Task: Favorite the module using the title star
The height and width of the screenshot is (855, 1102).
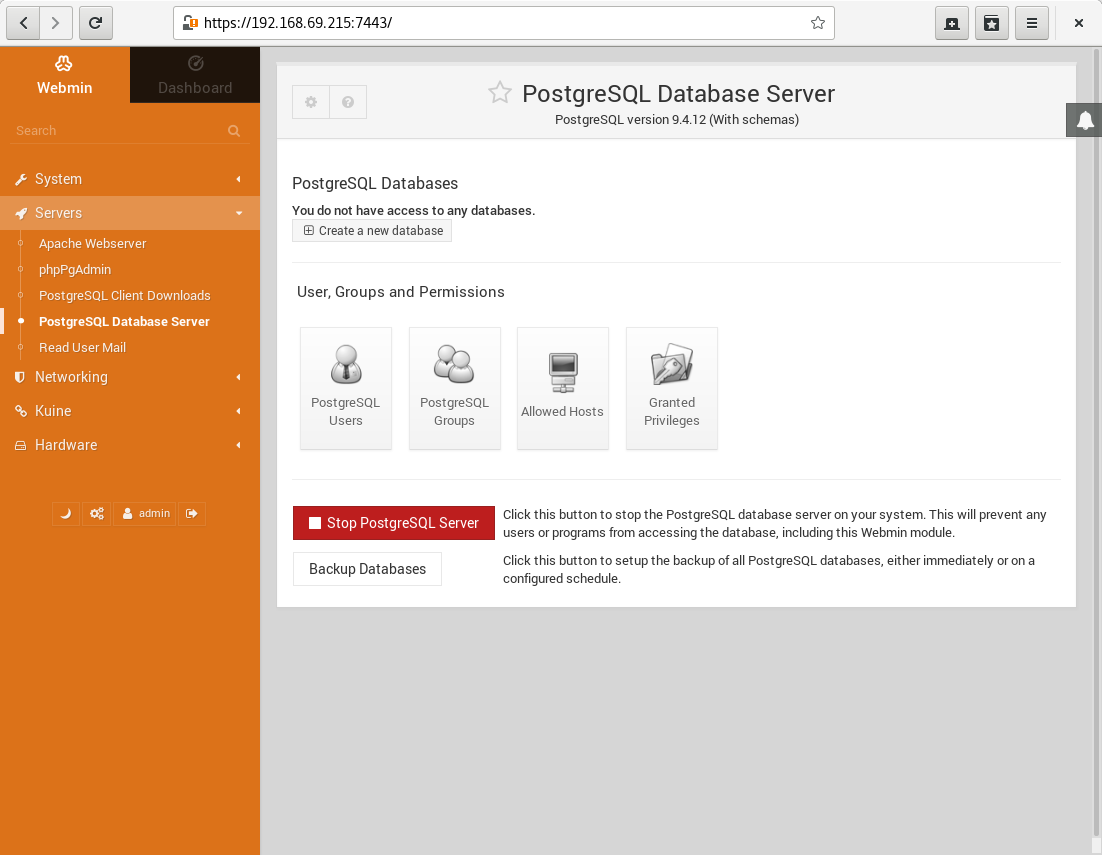Action: [x=499, y=93]
